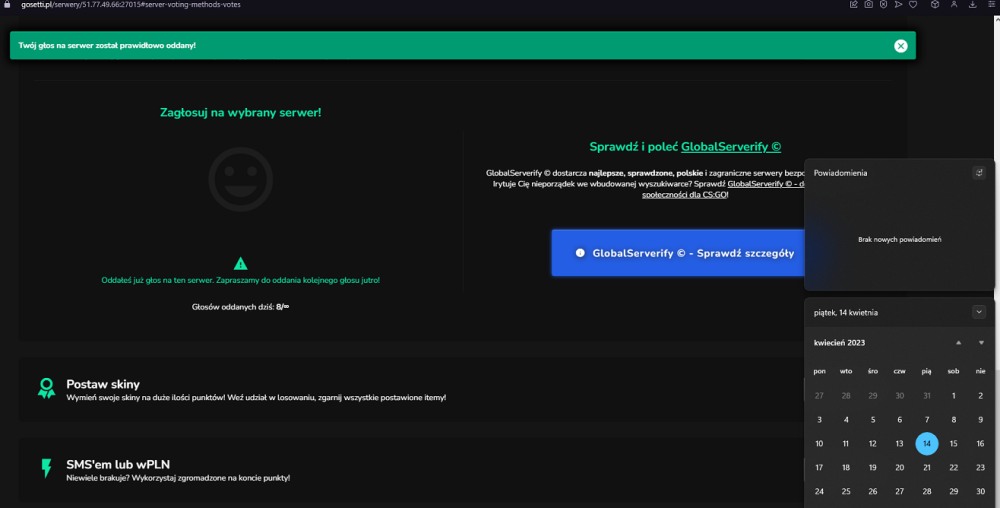Open extensions cube icon

[935, 4]
